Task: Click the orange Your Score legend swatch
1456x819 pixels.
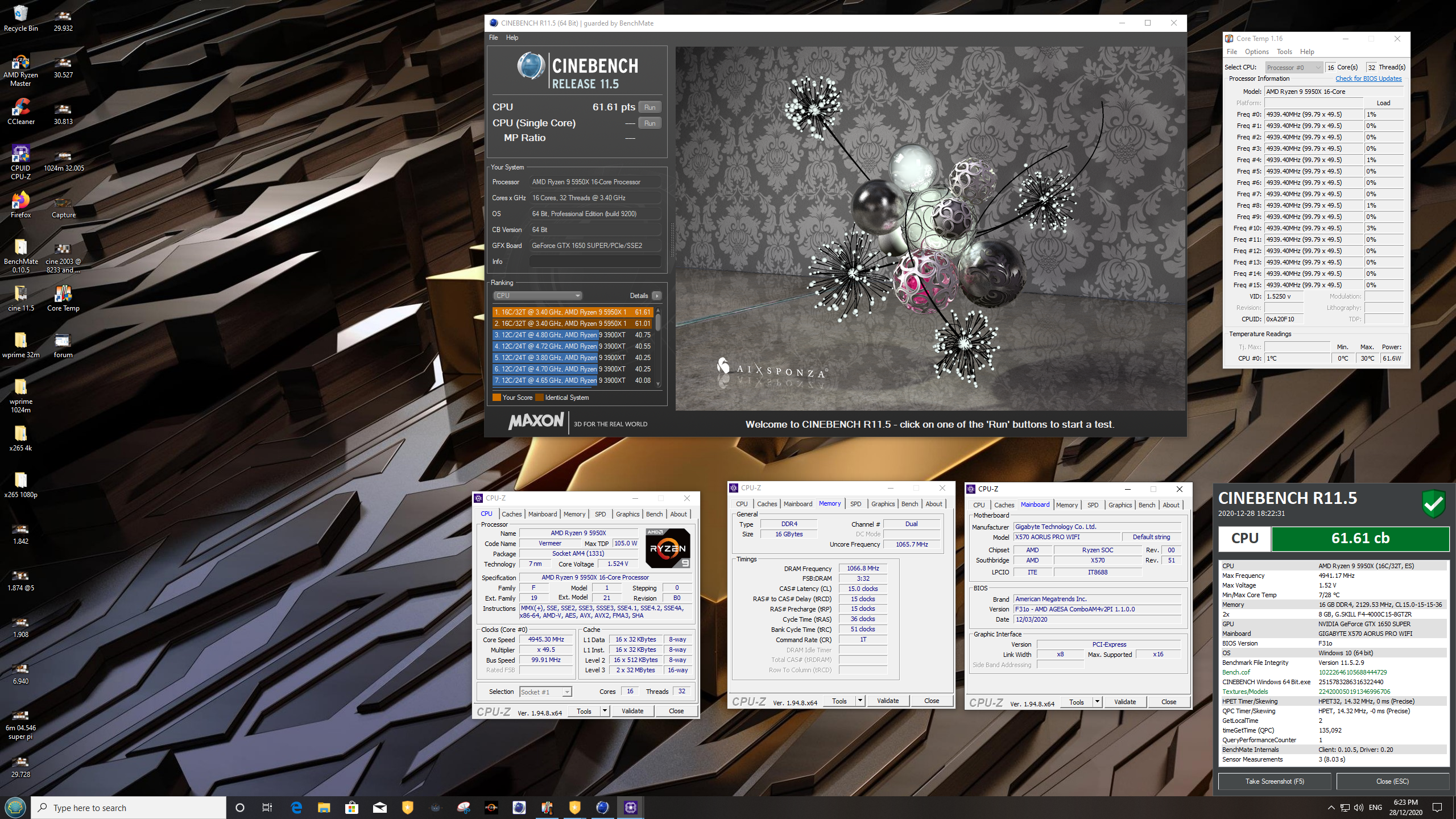Action: coord(497,398)
